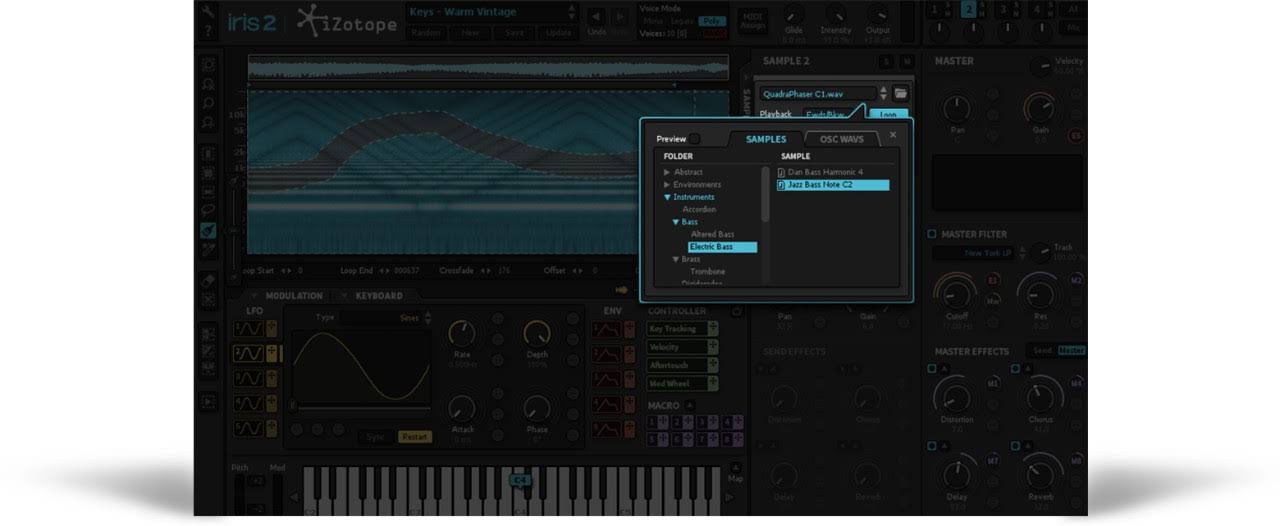
Task: Click the zoom tool at top of toolbar
Action: coord(208,64)
